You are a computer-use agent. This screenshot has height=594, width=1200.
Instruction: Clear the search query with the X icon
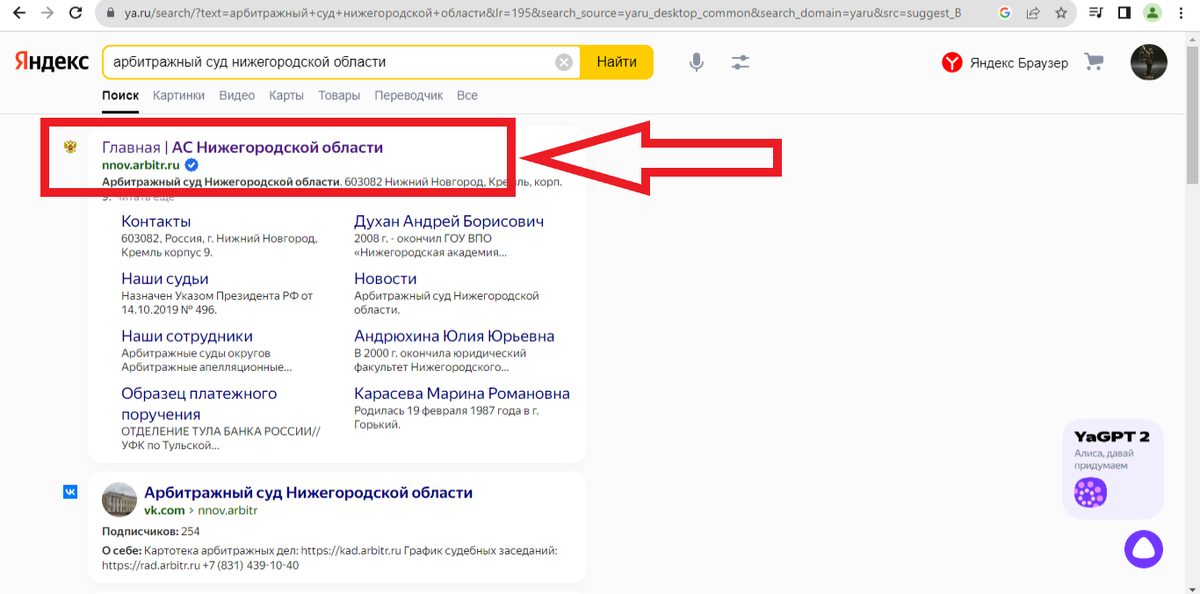[x=564, y=62]
